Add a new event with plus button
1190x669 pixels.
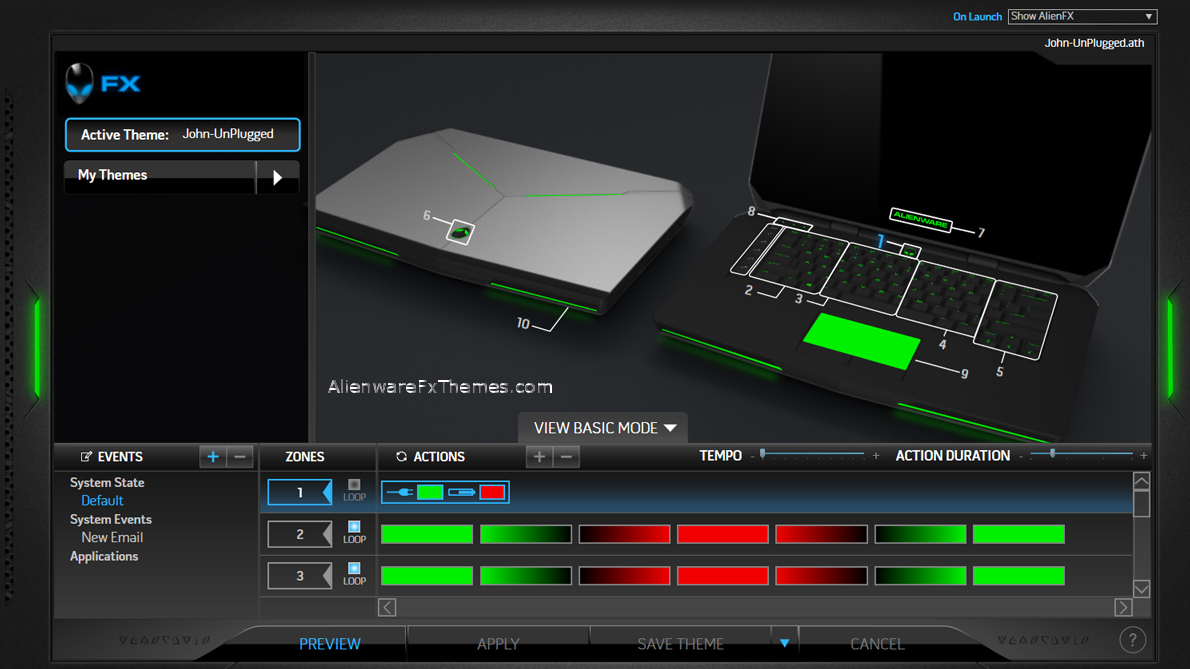click(212, 457)
